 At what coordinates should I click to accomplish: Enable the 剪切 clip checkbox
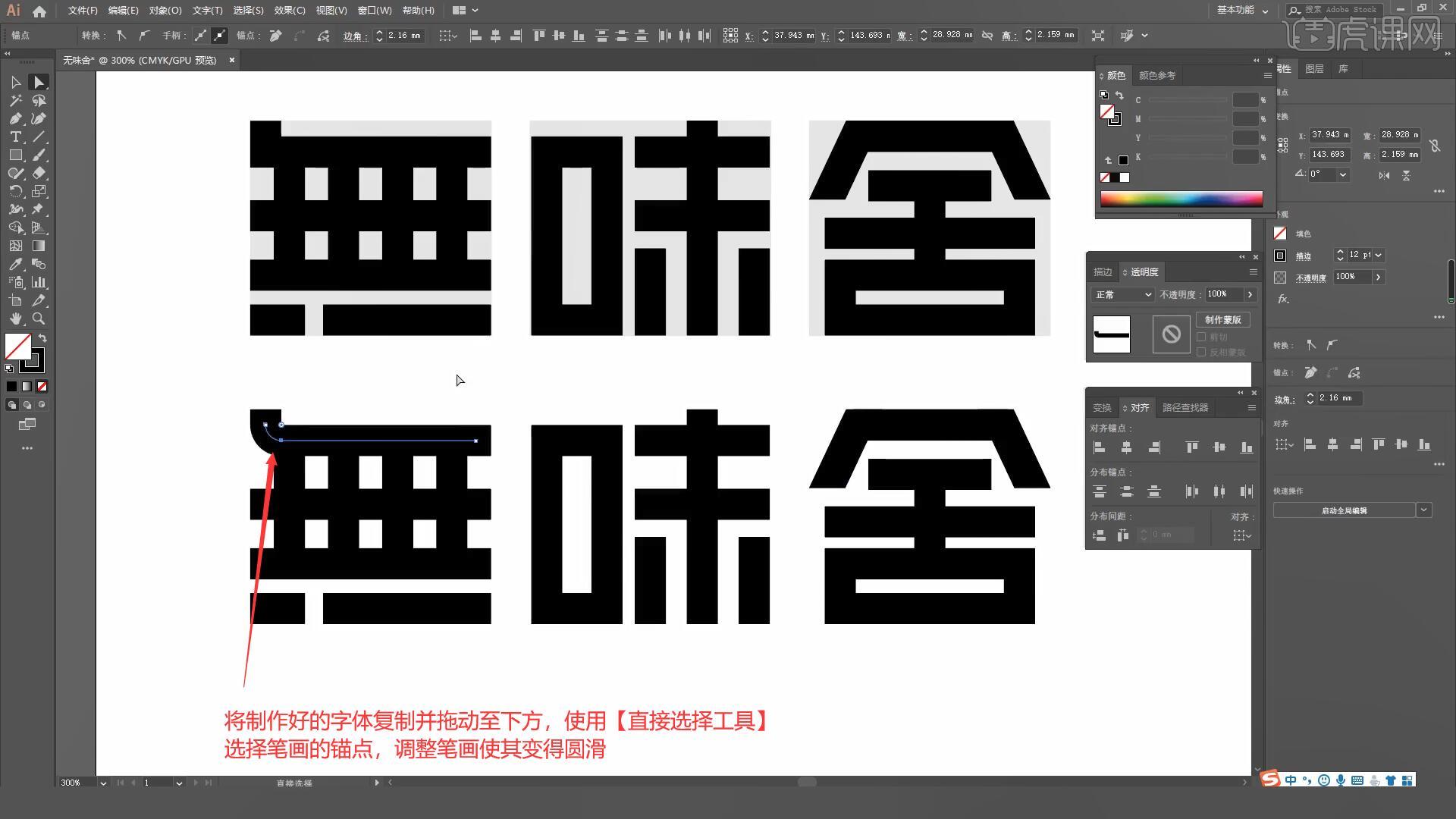(x=1201, y=337)
